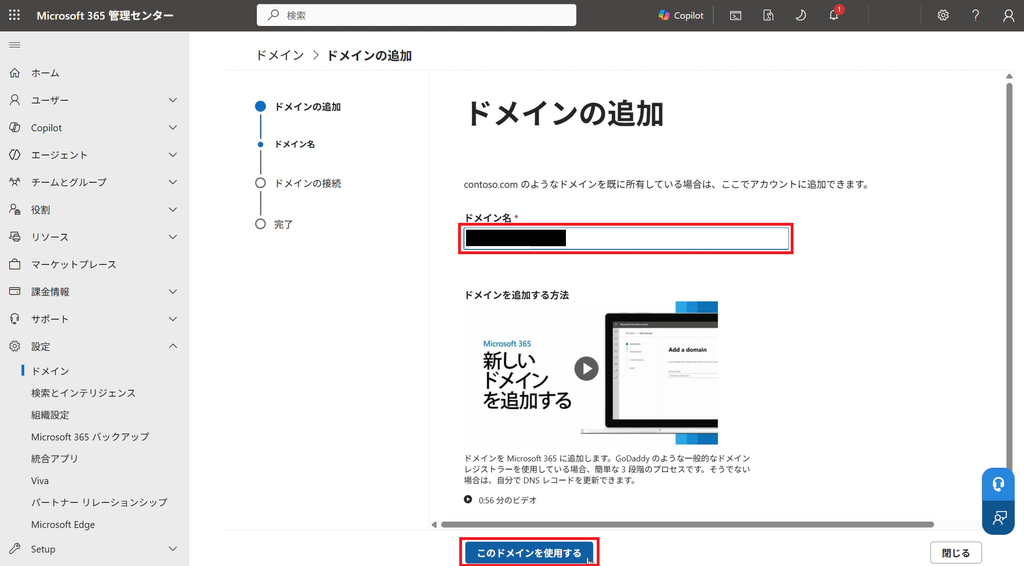
Task: Open the app launcher waffle icon
Action: (14, 14)
